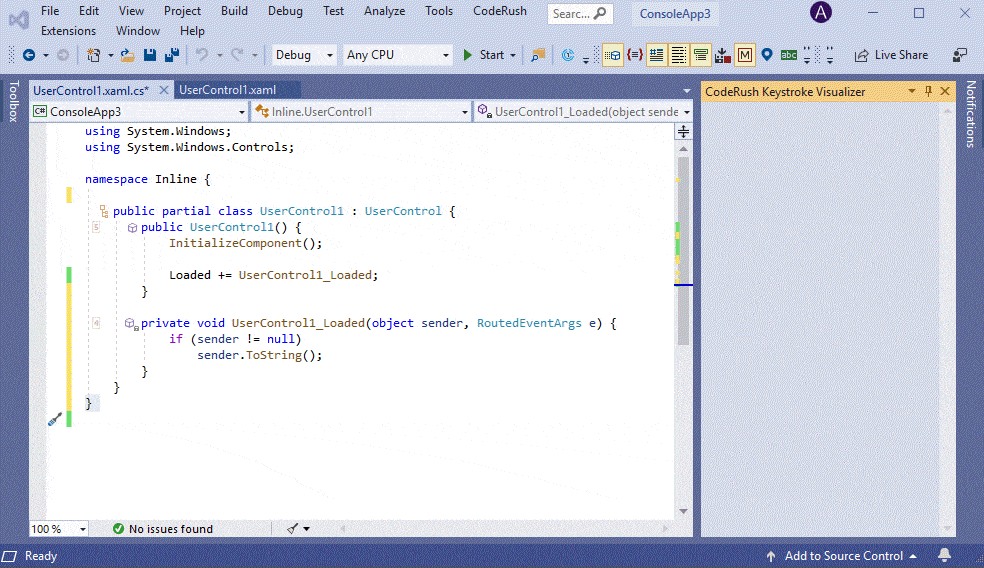Click the Live Share button

891,55
